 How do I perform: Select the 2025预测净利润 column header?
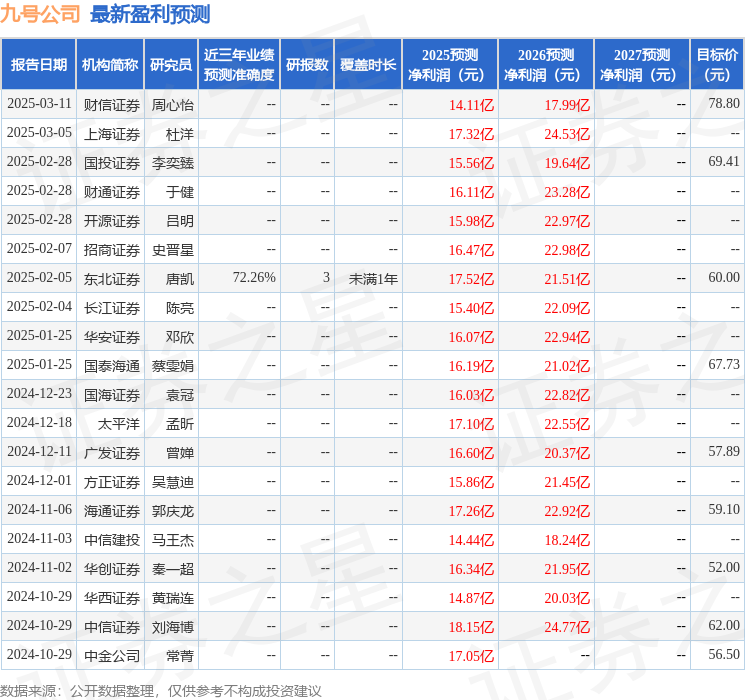tap(450, 65)
